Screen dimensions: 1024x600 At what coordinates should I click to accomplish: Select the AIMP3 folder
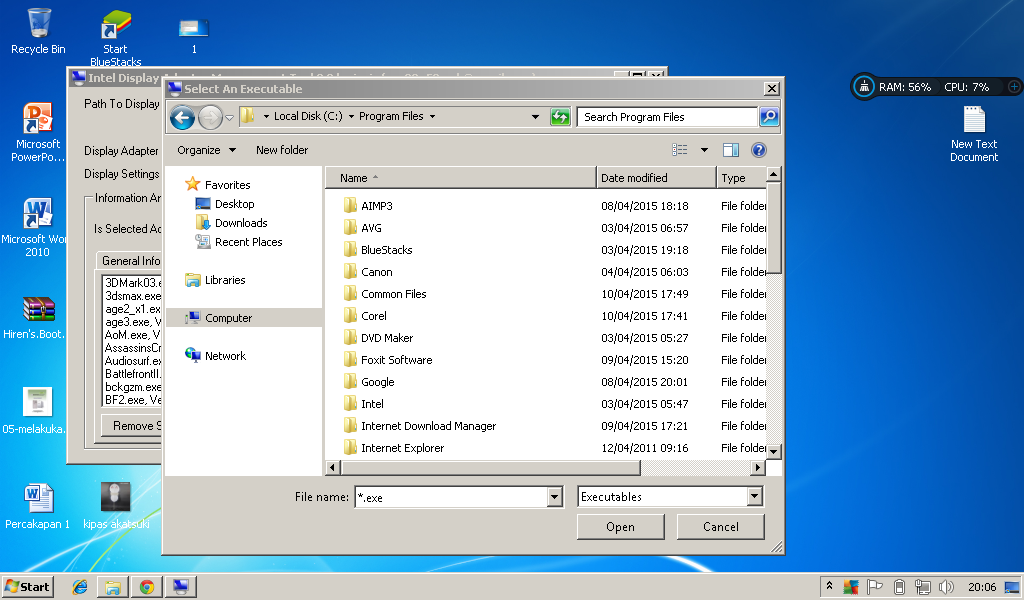click(x=368, y=206)
